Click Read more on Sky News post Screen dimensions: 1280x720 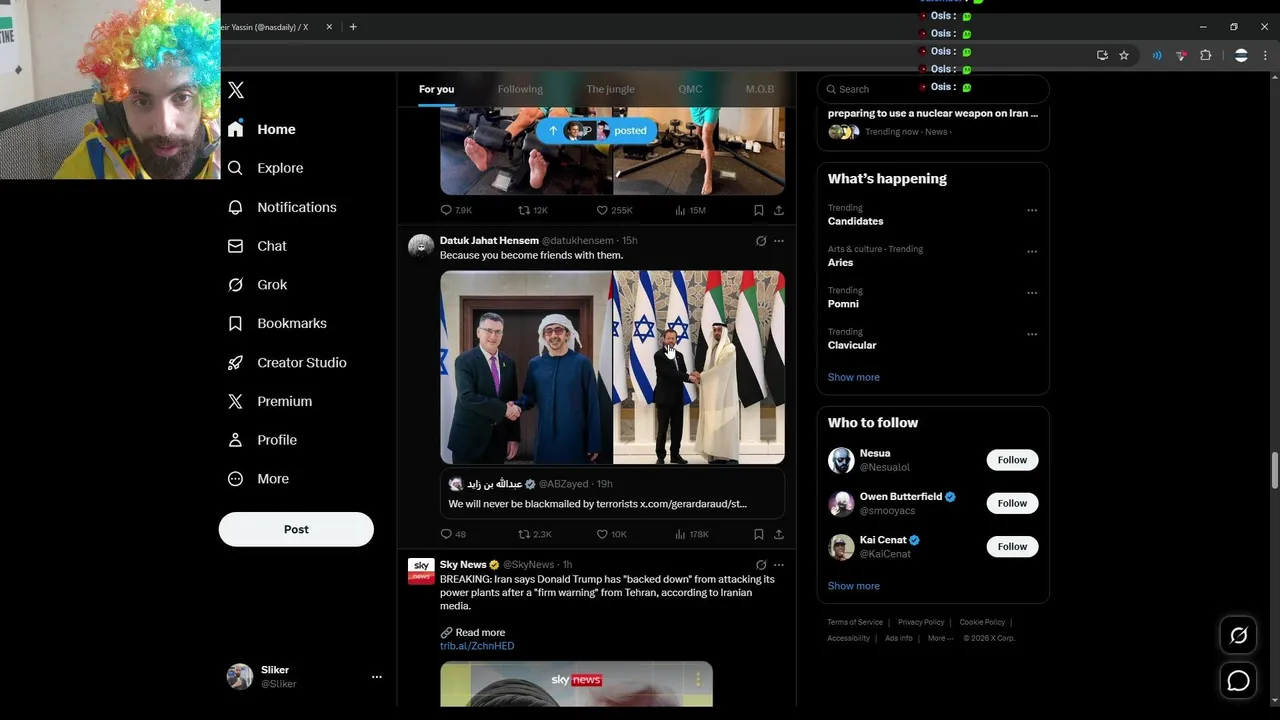(x=480, y=632)
